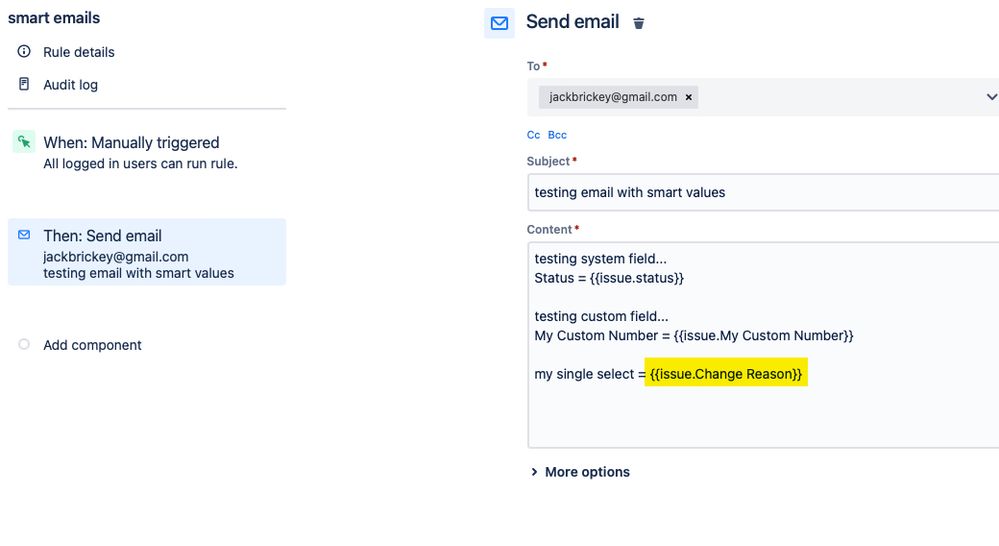Remove jackbrickey@gmail.com recipient chip
The height and width of the screenshot is (546, 999).
pyautogui.click(x=688, y=97)
